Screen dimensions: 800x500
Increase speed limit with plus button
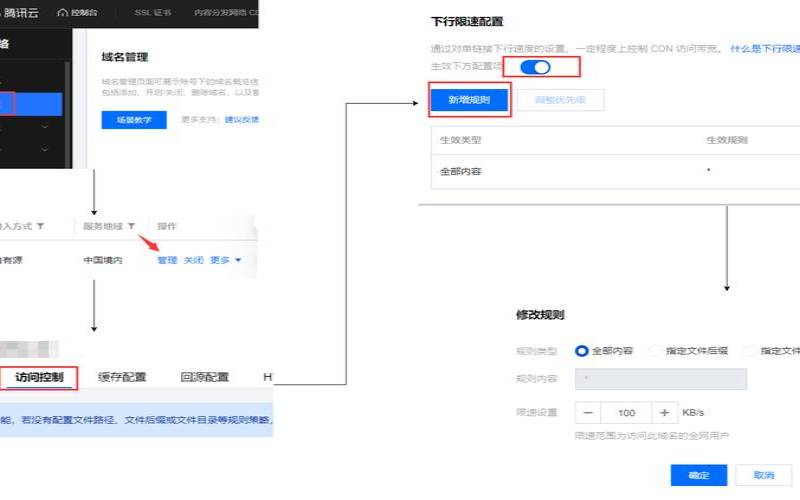(x=664, y=413)
